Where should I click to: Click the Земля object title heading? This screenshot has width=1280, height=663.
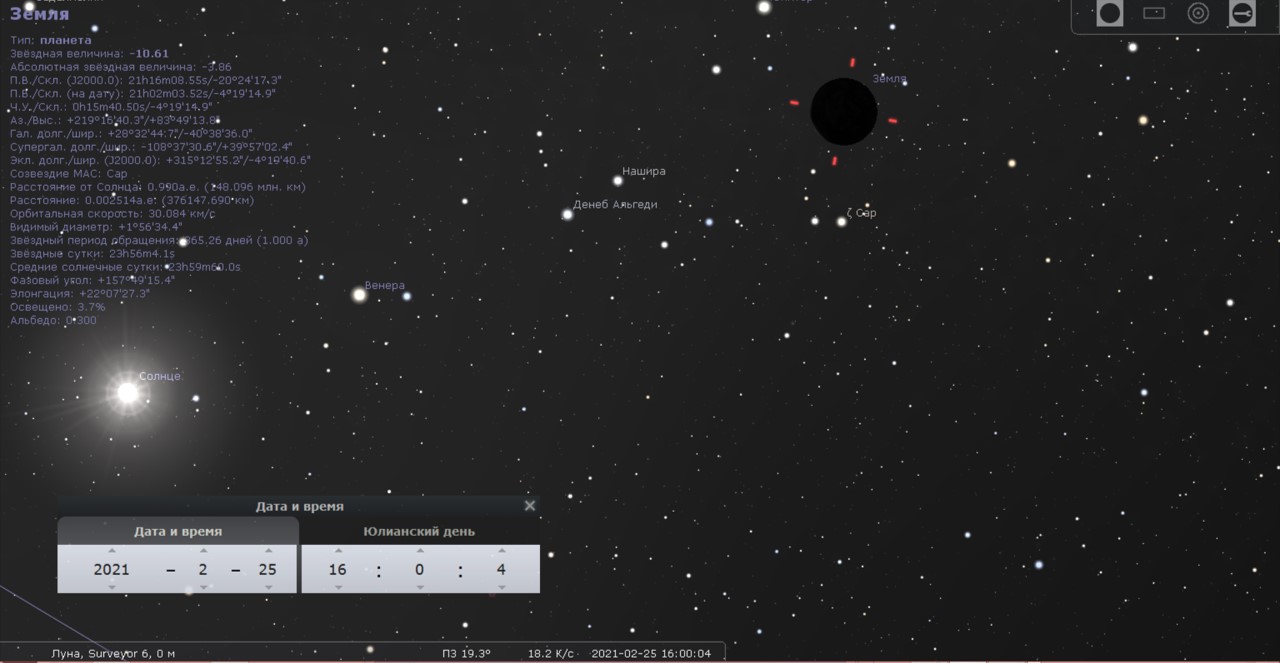(x=40, y=15)
